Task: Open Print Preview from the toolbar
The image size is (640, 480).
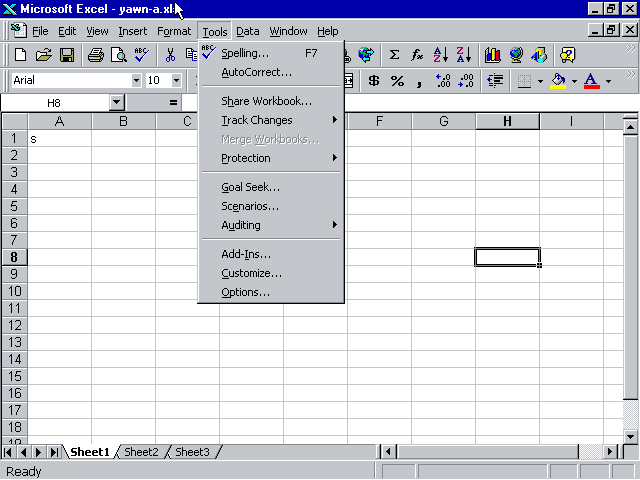Action: [x=119, y=55]
